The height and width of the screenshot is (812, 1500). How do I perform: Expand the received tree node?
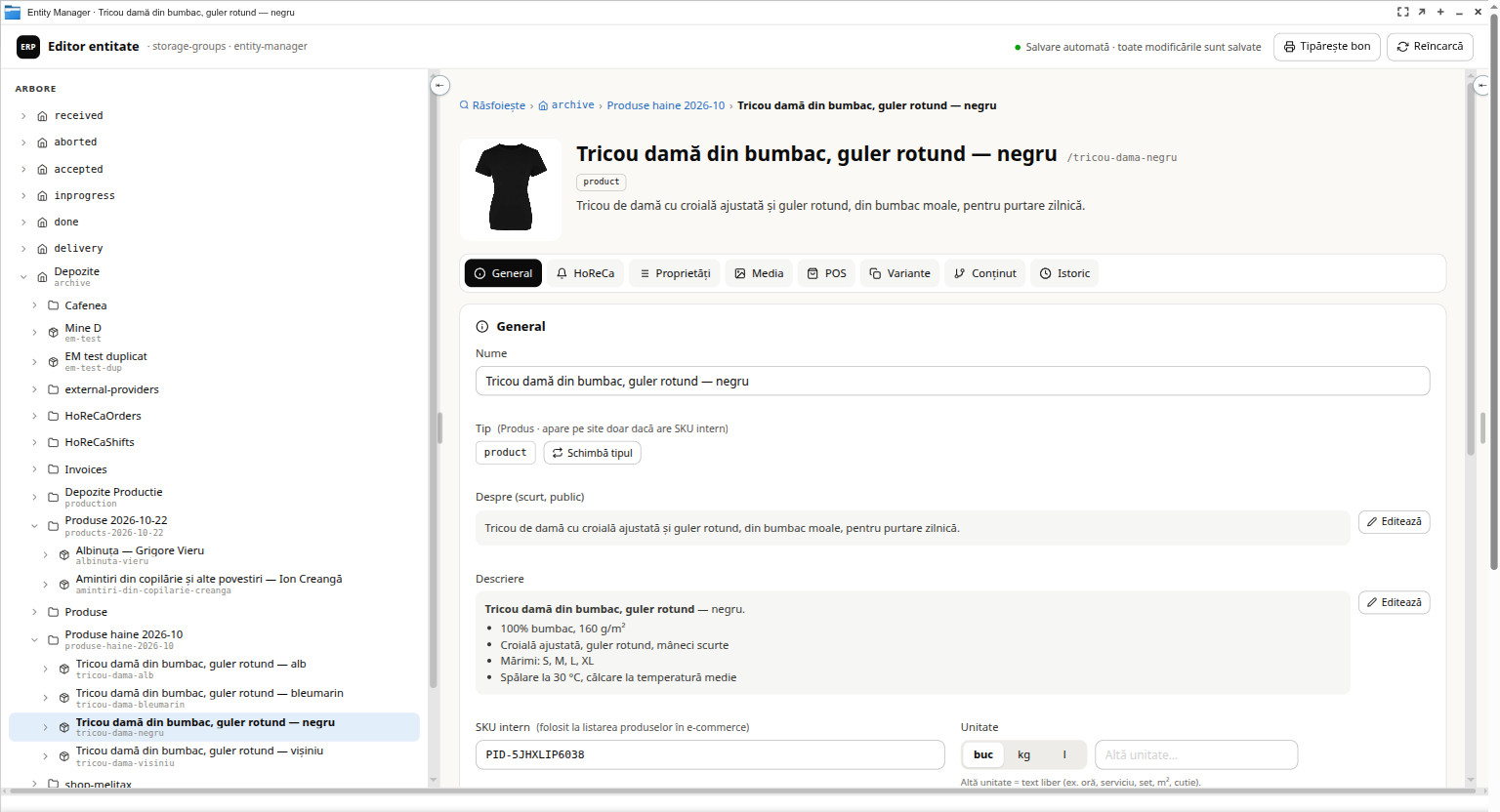coord(23,116)
